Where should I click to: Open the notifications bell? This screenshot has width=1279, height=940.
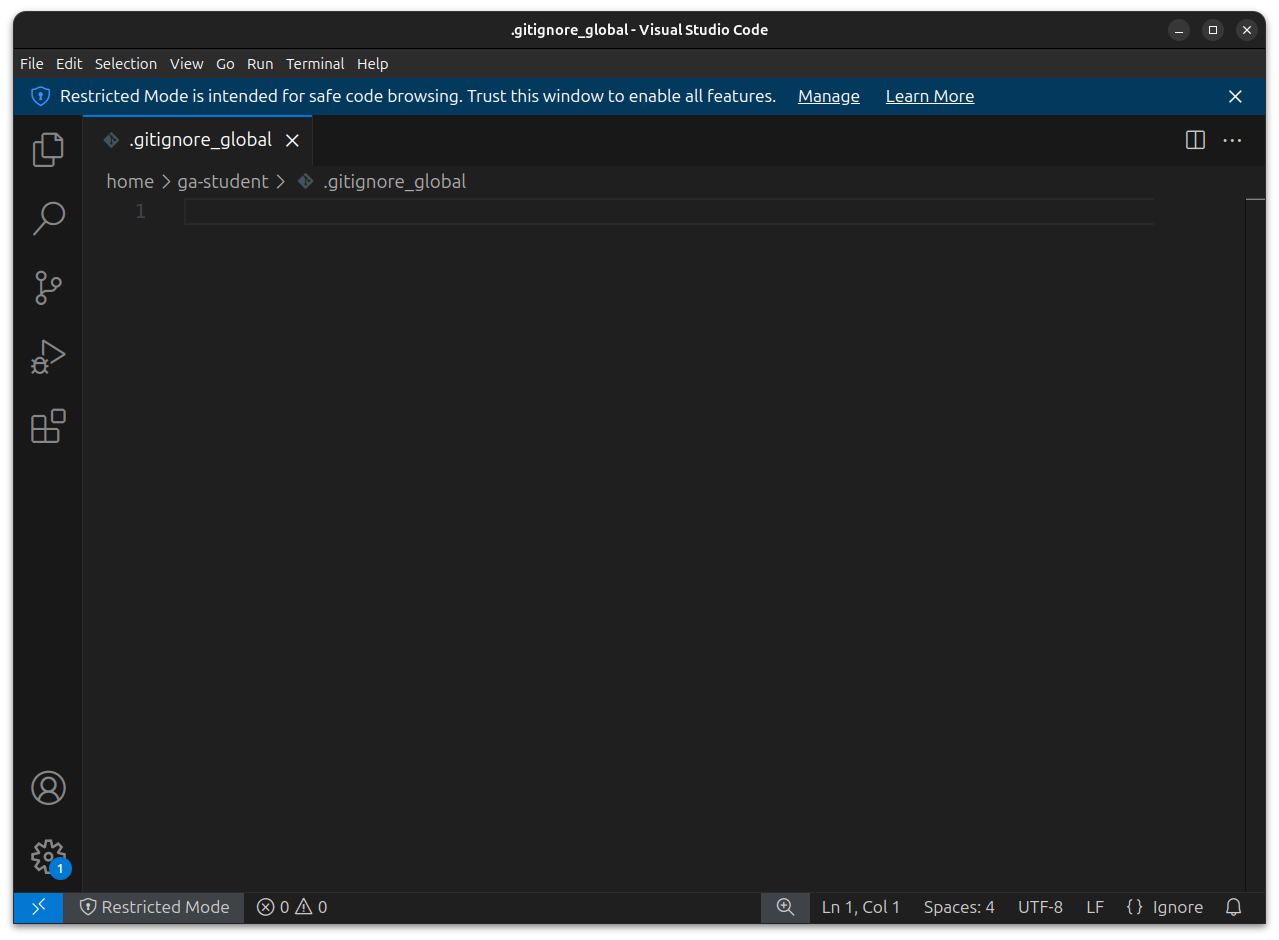tap(1233, 907)
